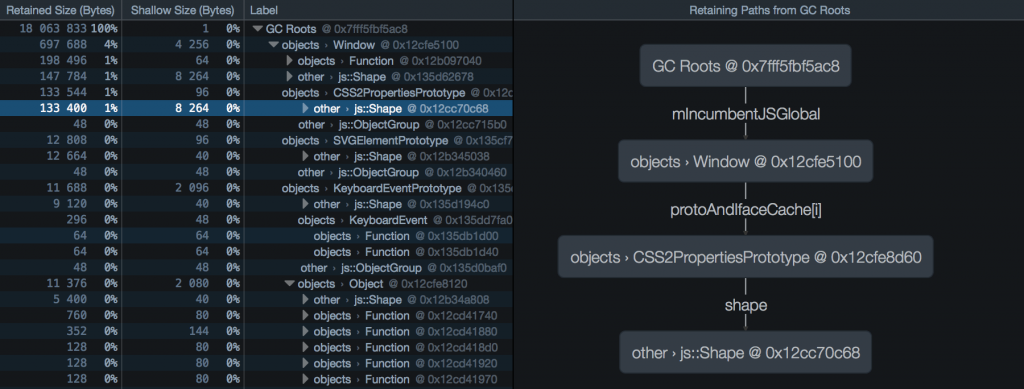The height and width of the screenshot is (389, 1024).
Task: Collapse the Object @ 0x12cfe8120 triangle
Action: tap(289, 284)
